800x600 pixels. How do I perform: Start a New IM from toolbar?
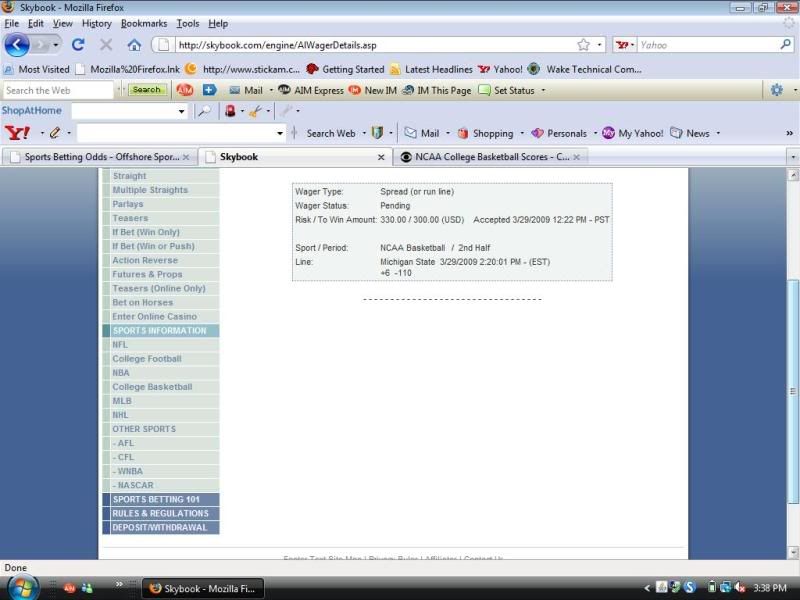372,90
